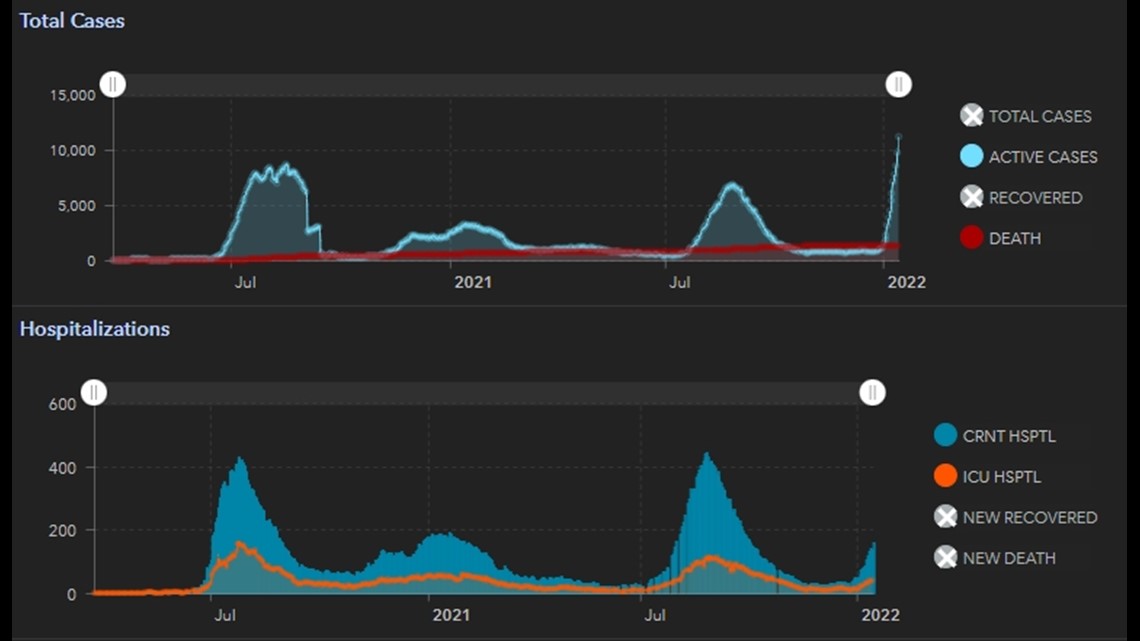Viewport: 1140px width, 641px height.
Task: Show NEW RECOVERED series via its X icon
Action: point(945,517)
